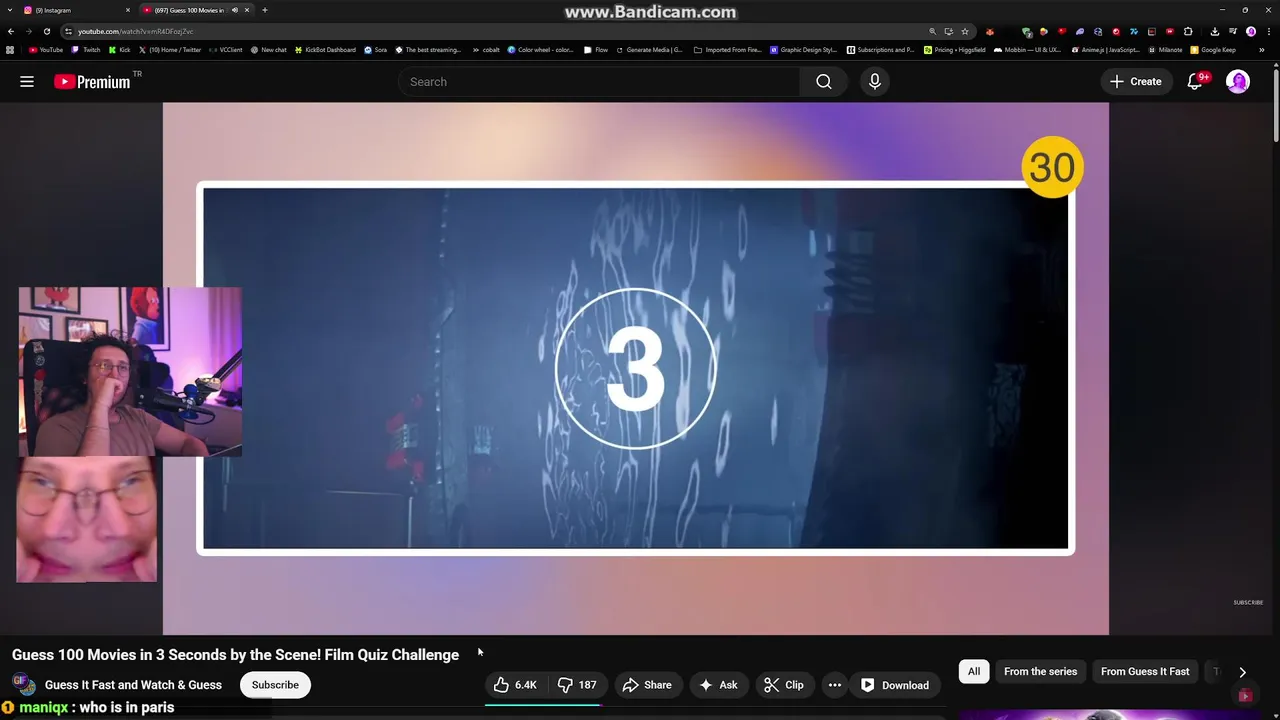Close the YouTube tab
Screen dimensions: 1280x720
246,10
